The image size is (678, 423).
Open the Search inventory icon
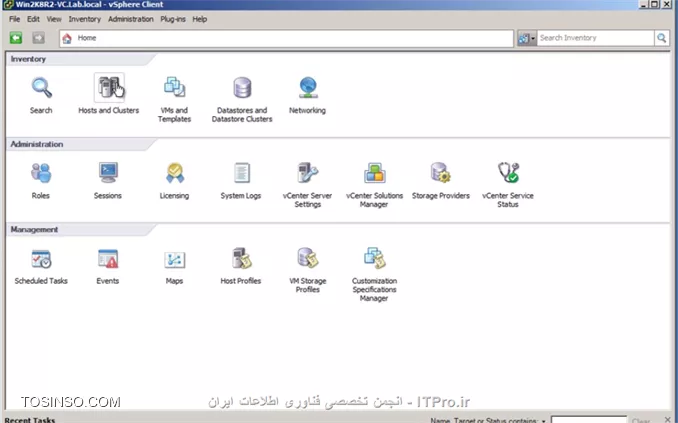click(42, 88)
